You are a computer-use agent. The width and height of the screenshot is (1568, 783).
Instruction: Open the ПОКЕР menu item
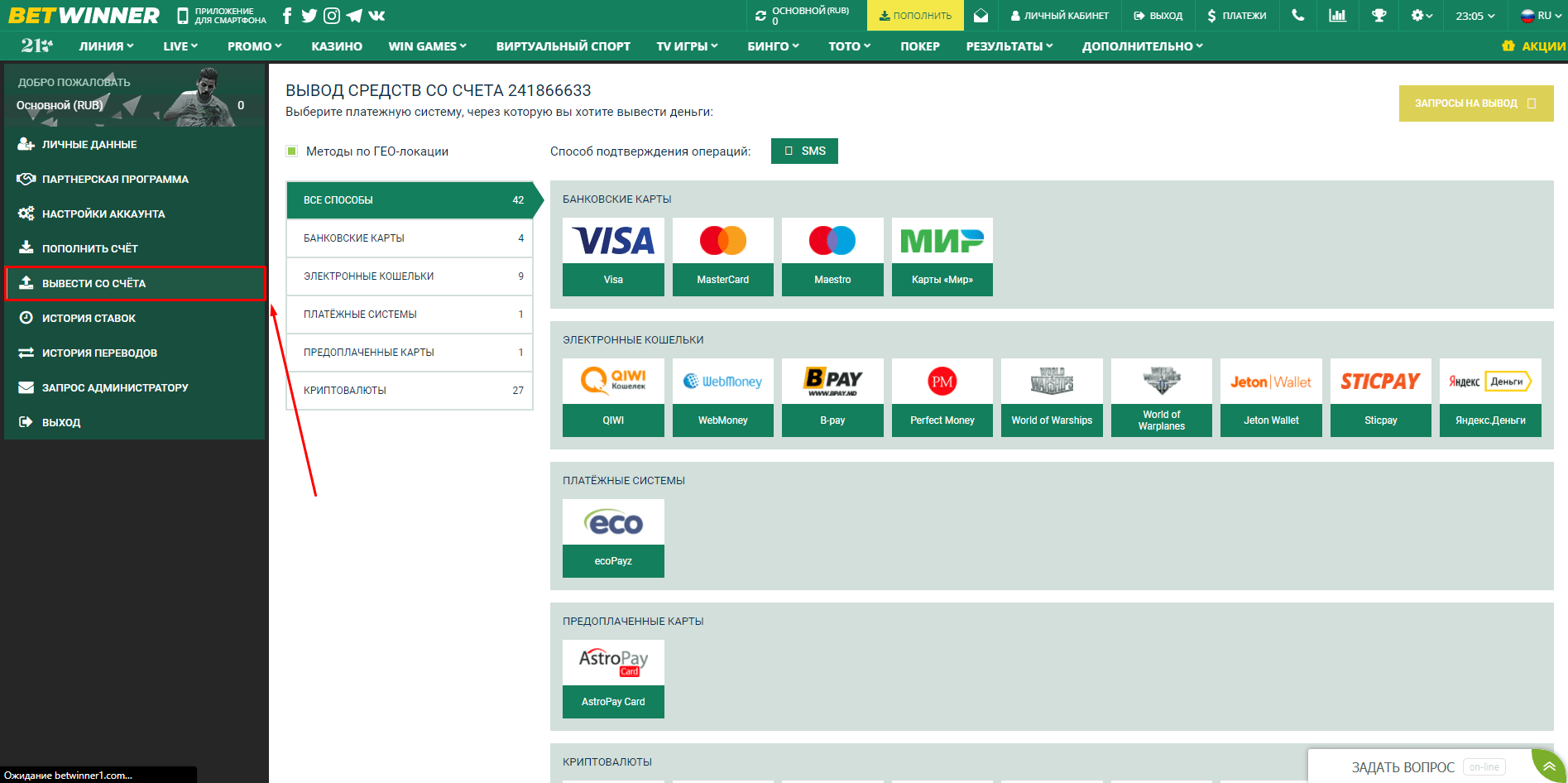pyautogui.click(x=920, y=46)
